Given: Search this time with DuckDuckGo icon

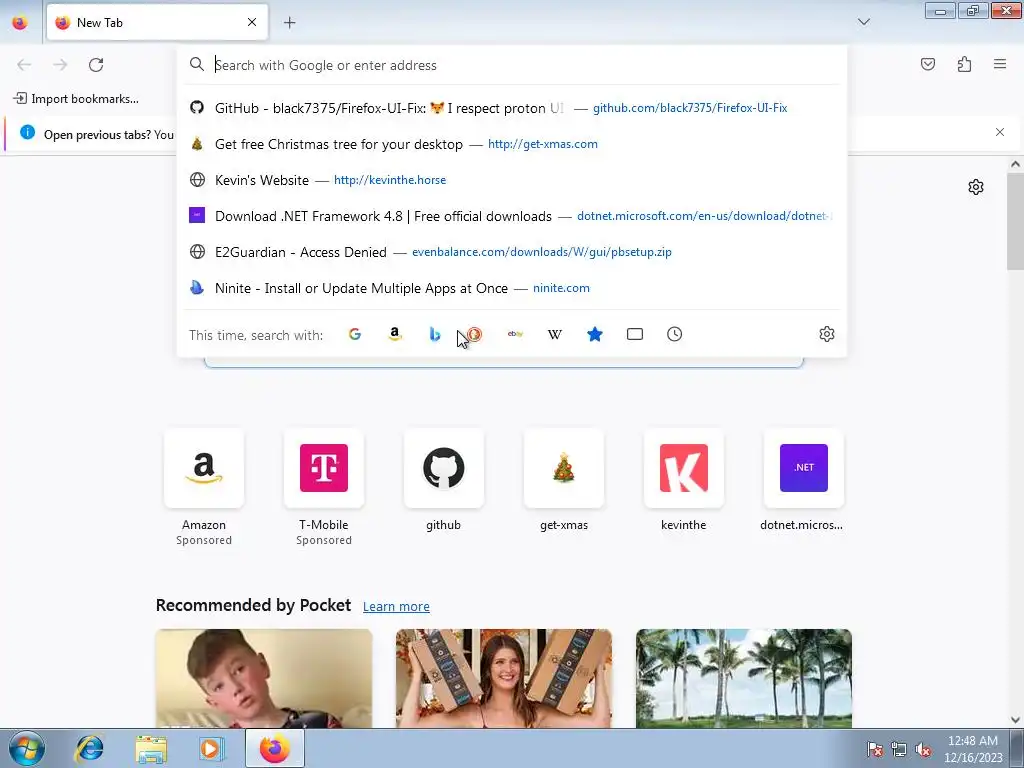Looking at the screenshot, I should [x=475, y=334].
